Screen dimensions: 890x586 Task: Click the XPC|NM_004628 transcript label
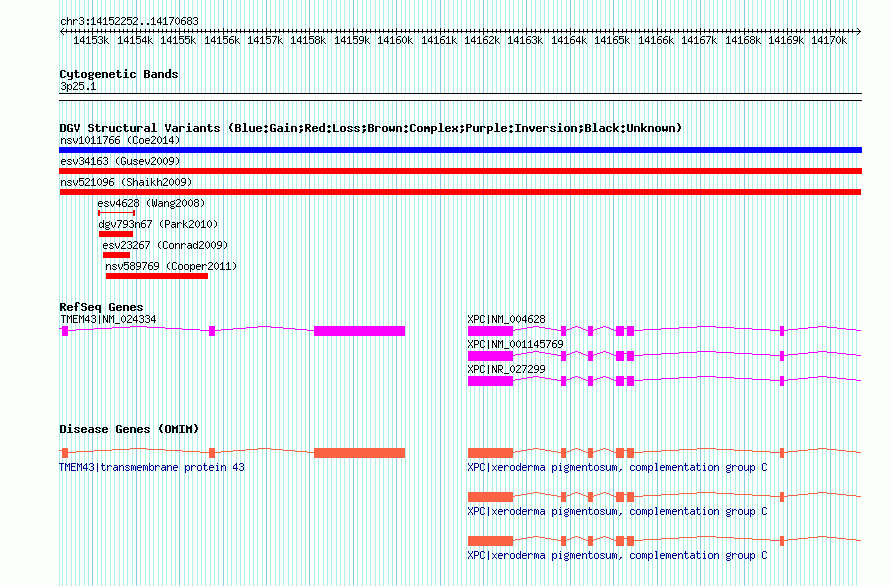506,319
